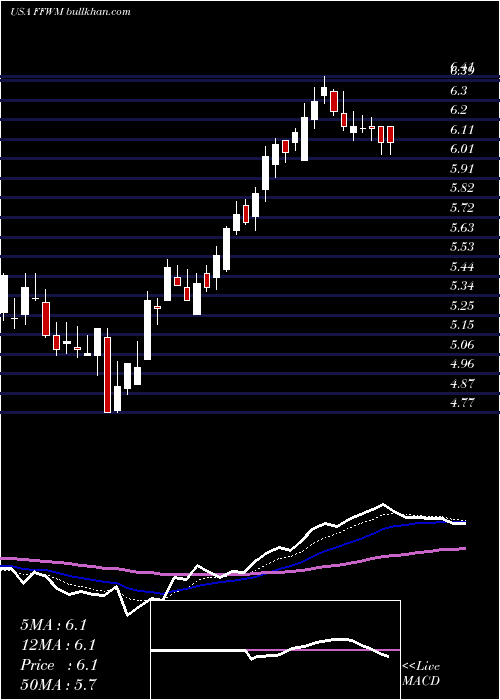This screenshot has height=700, width=500.
Task: Select the 5.25 price axis label
Action: click(x=462, y=305)
